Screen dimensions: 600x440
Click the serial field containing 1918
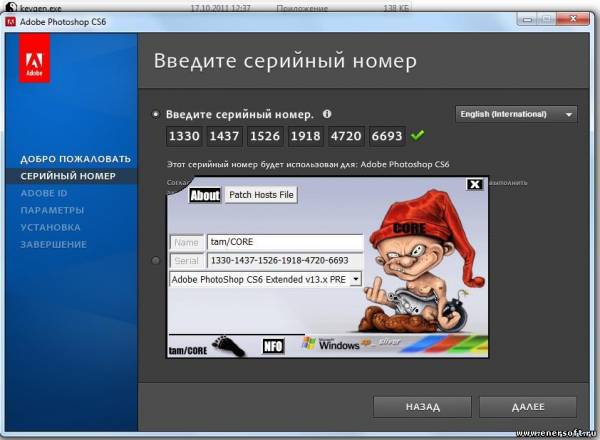(305, 136)
